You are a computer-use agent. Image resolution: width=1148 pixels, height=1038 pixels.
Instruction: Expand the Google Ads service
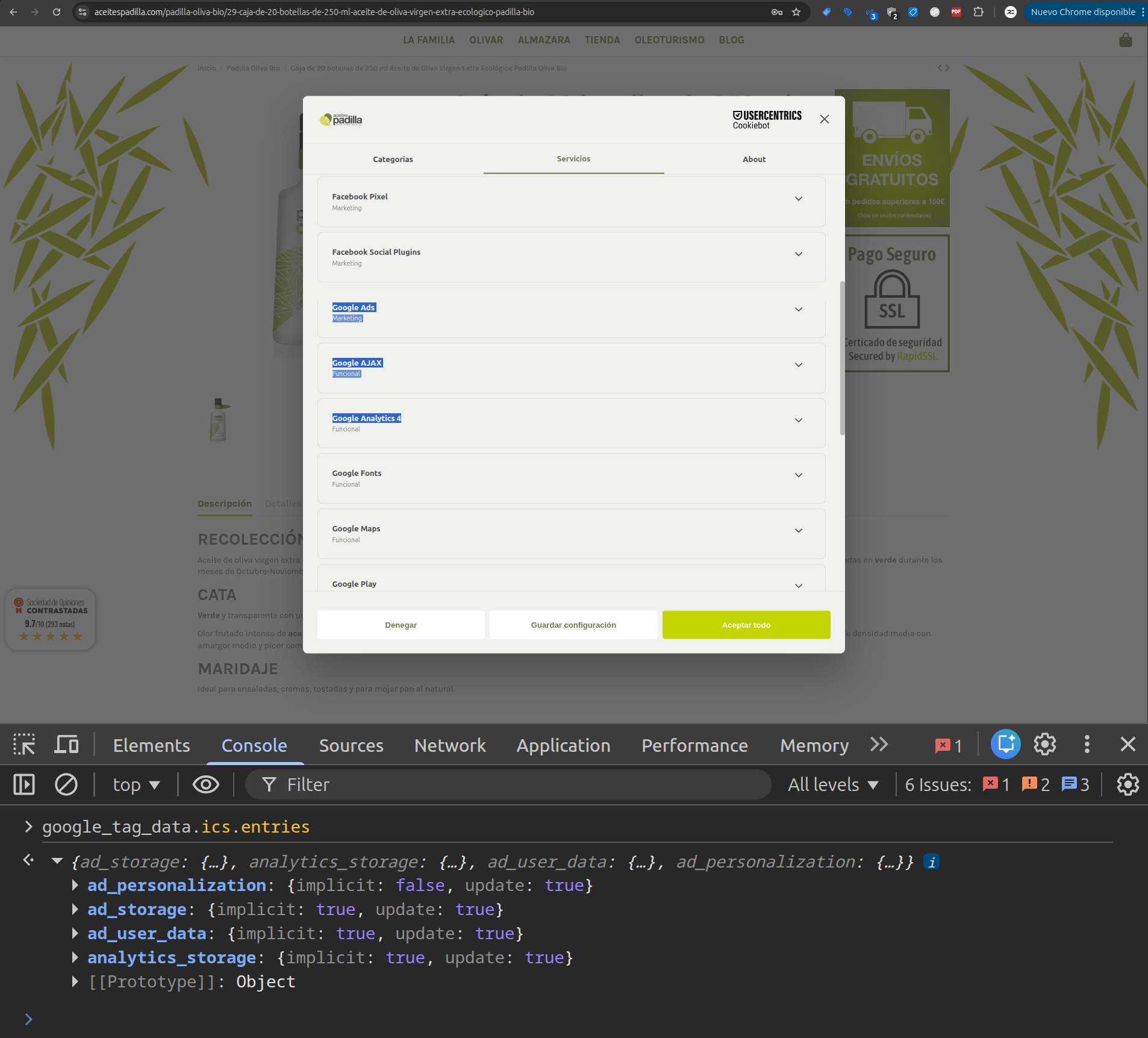coord(799,310)
